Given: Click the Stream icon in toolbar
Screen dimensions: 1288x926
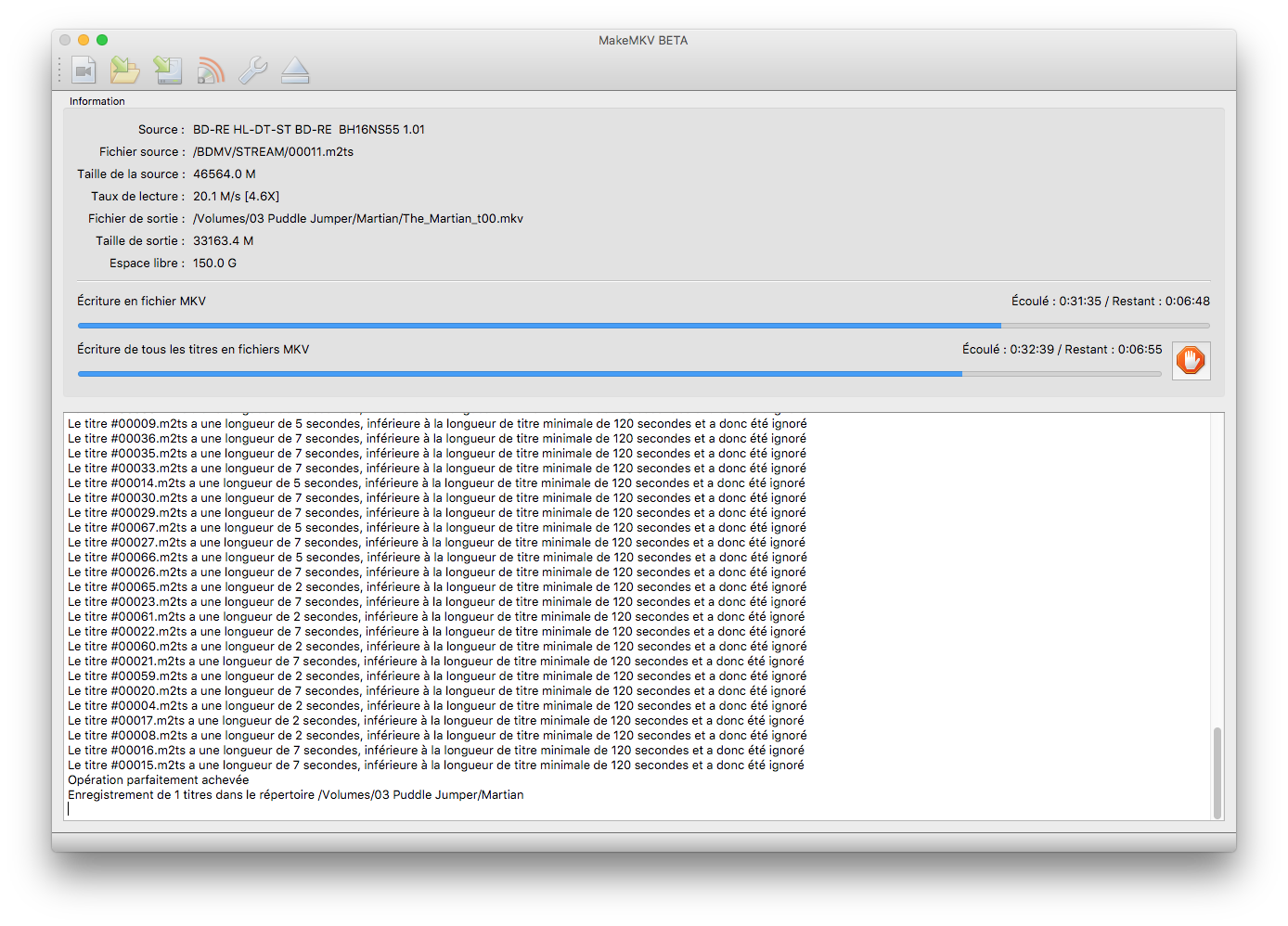Looking at the screenshot, I should pyautogui.click(x=211, y=71).
